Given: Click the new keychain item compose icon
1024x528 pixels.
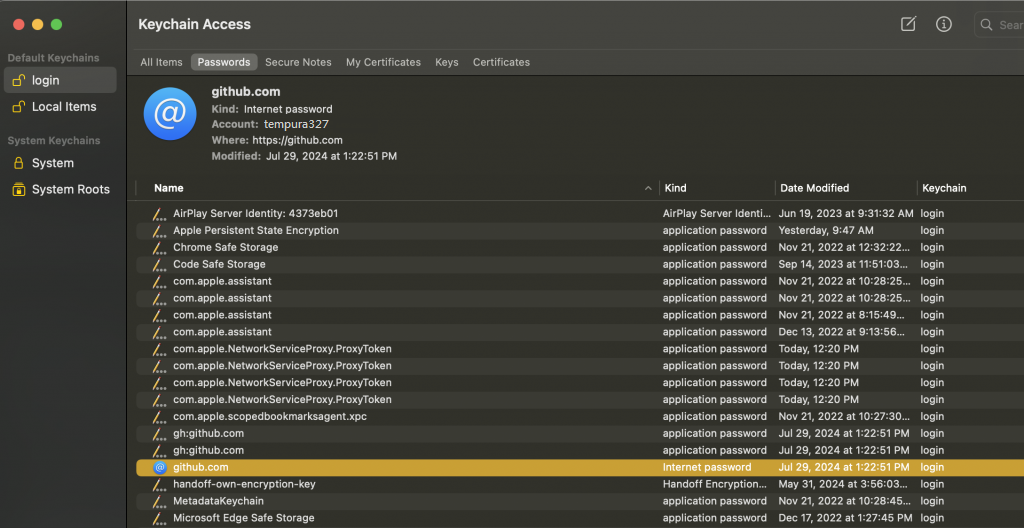Looking at the screenshot, I should [x=908, y=24].
